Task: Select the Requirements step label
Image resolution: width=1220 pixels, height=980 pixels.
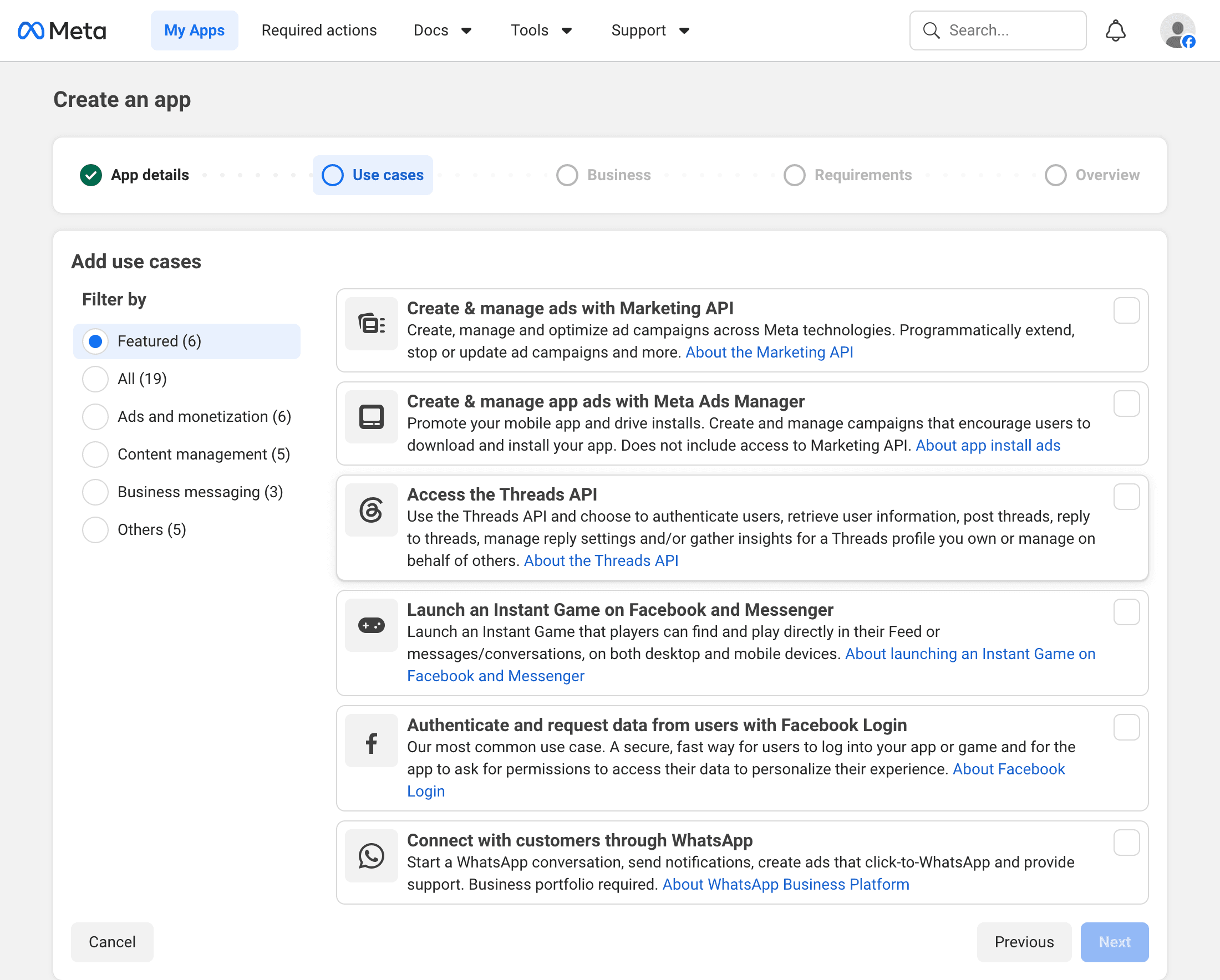Action: point(863,175)
